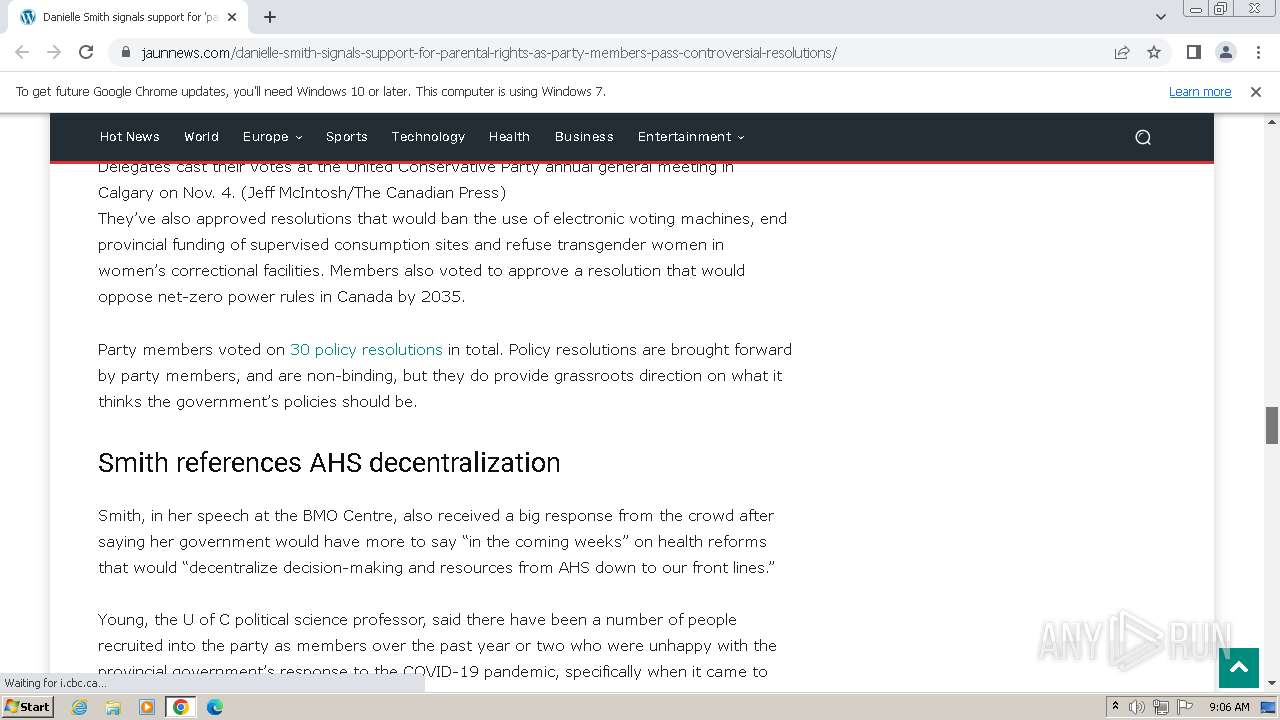Screen dimensions: 1280x720
Task: Follow the 30 policy resolutions link
Action: [366, 349]
